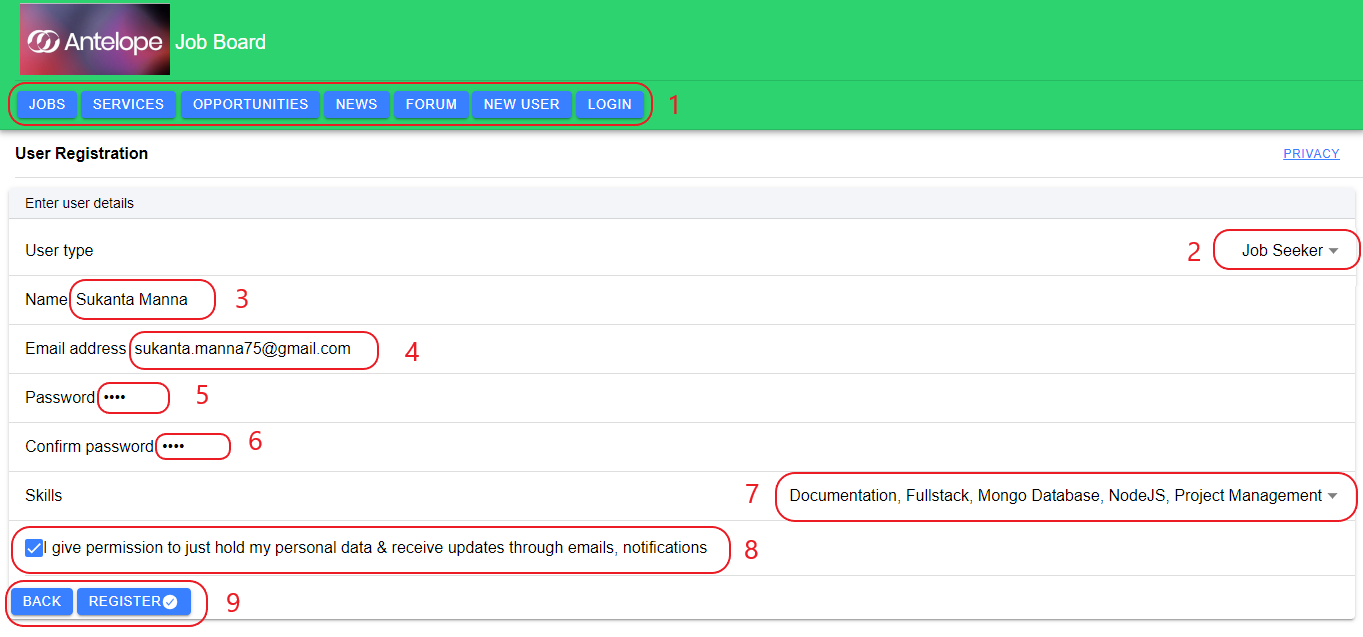Go to the SERVICES page
The image size is (1363, 637).
[x=128, y=104]
